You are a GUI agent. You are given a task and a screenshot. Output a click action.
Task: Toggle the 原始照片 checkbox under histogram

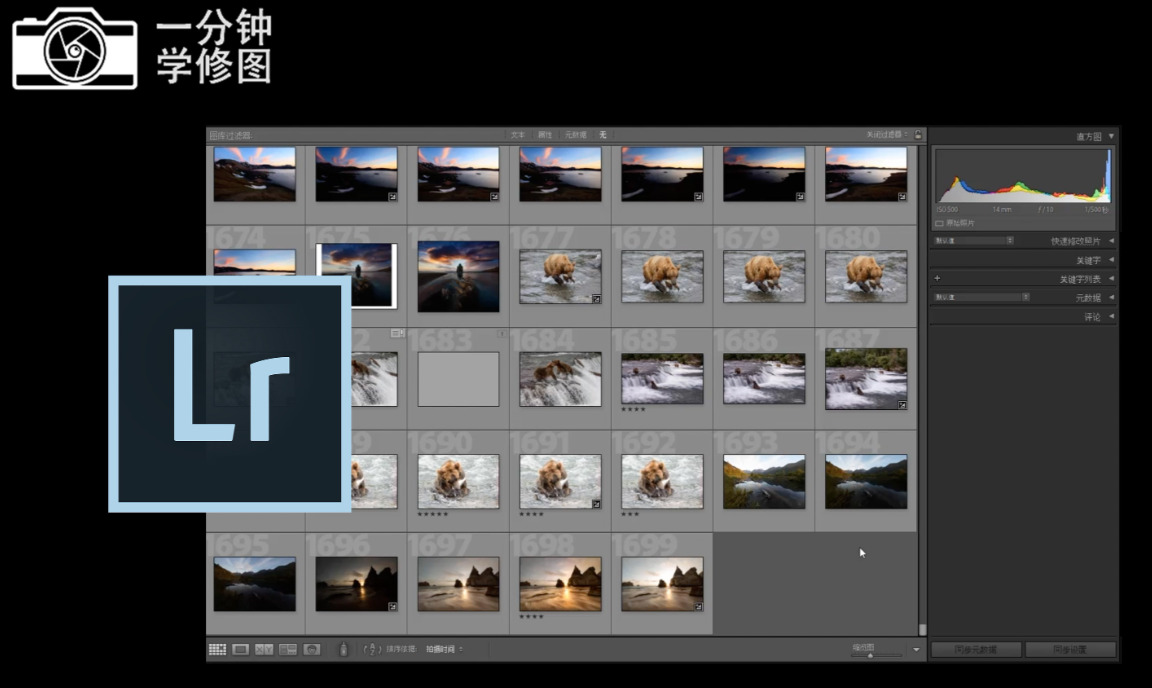tap(939, 223)
